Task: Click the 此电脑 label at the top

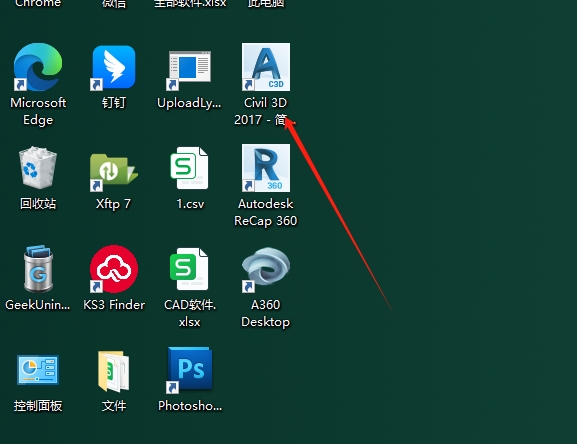Action: tap(266, 3)
